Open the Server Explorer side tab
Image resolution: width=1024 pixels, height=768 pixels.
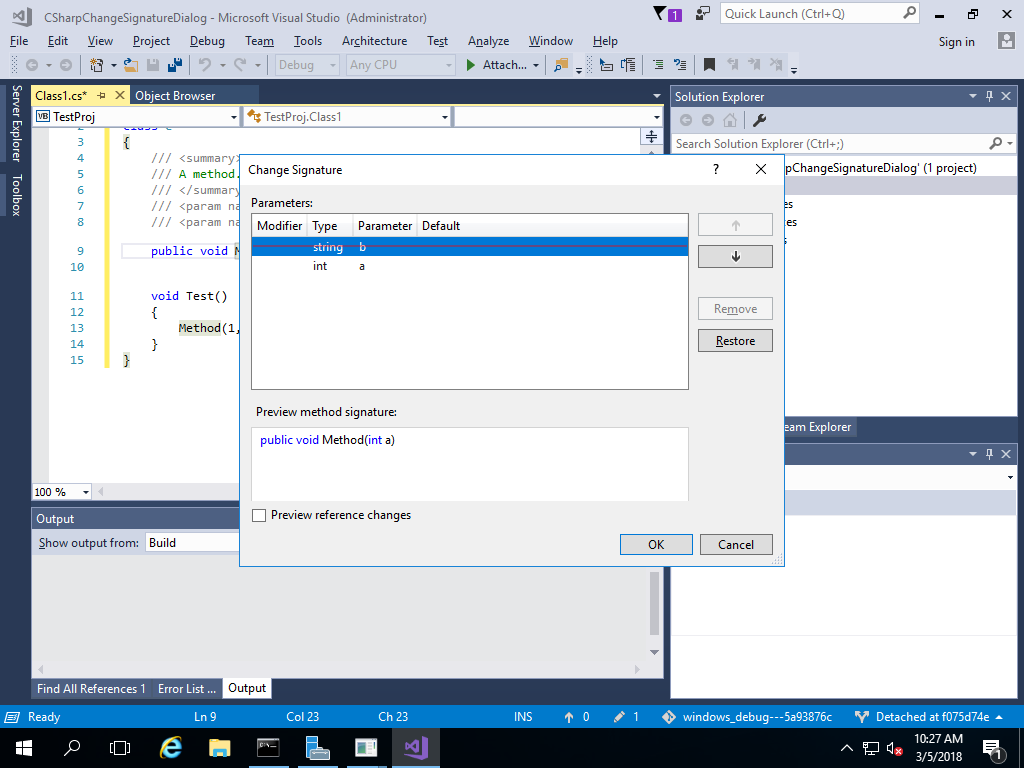[x=16, y=123]
